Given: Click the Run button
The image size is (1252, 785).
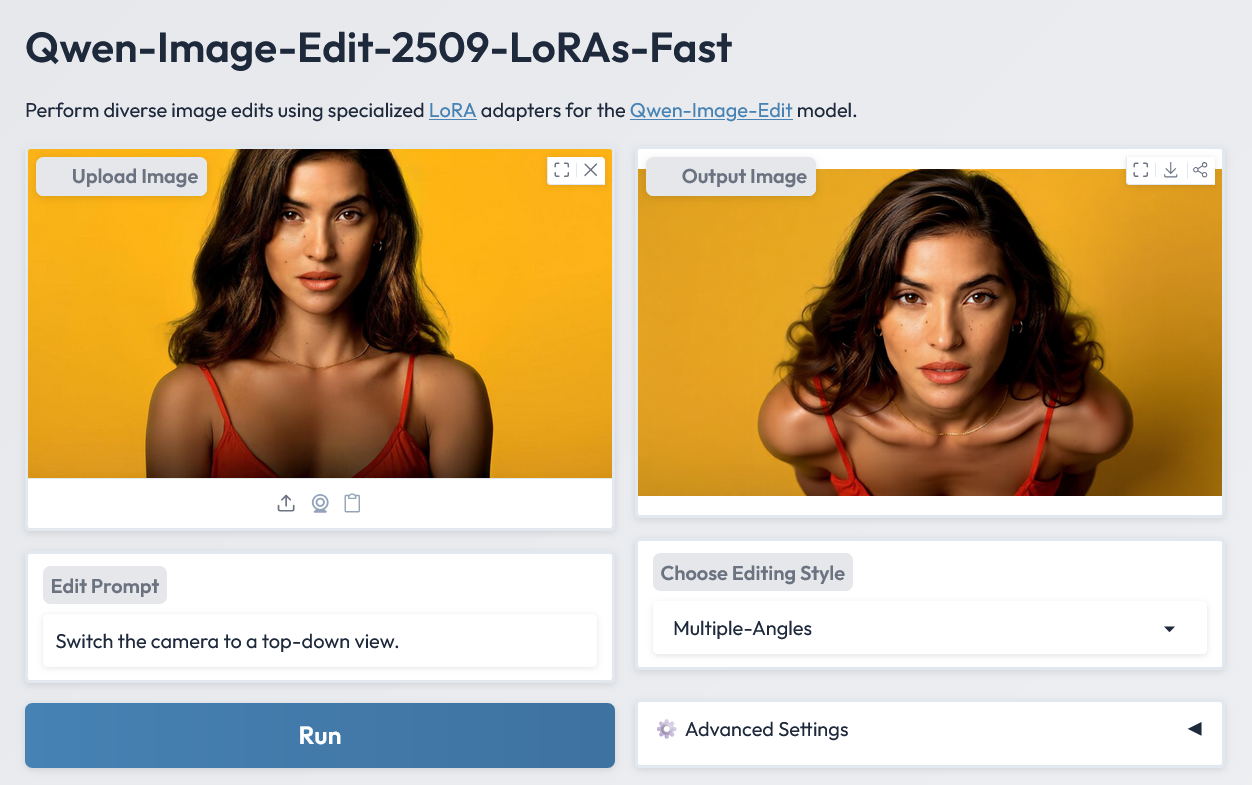Looking at the screenshot, I should 320,736.
